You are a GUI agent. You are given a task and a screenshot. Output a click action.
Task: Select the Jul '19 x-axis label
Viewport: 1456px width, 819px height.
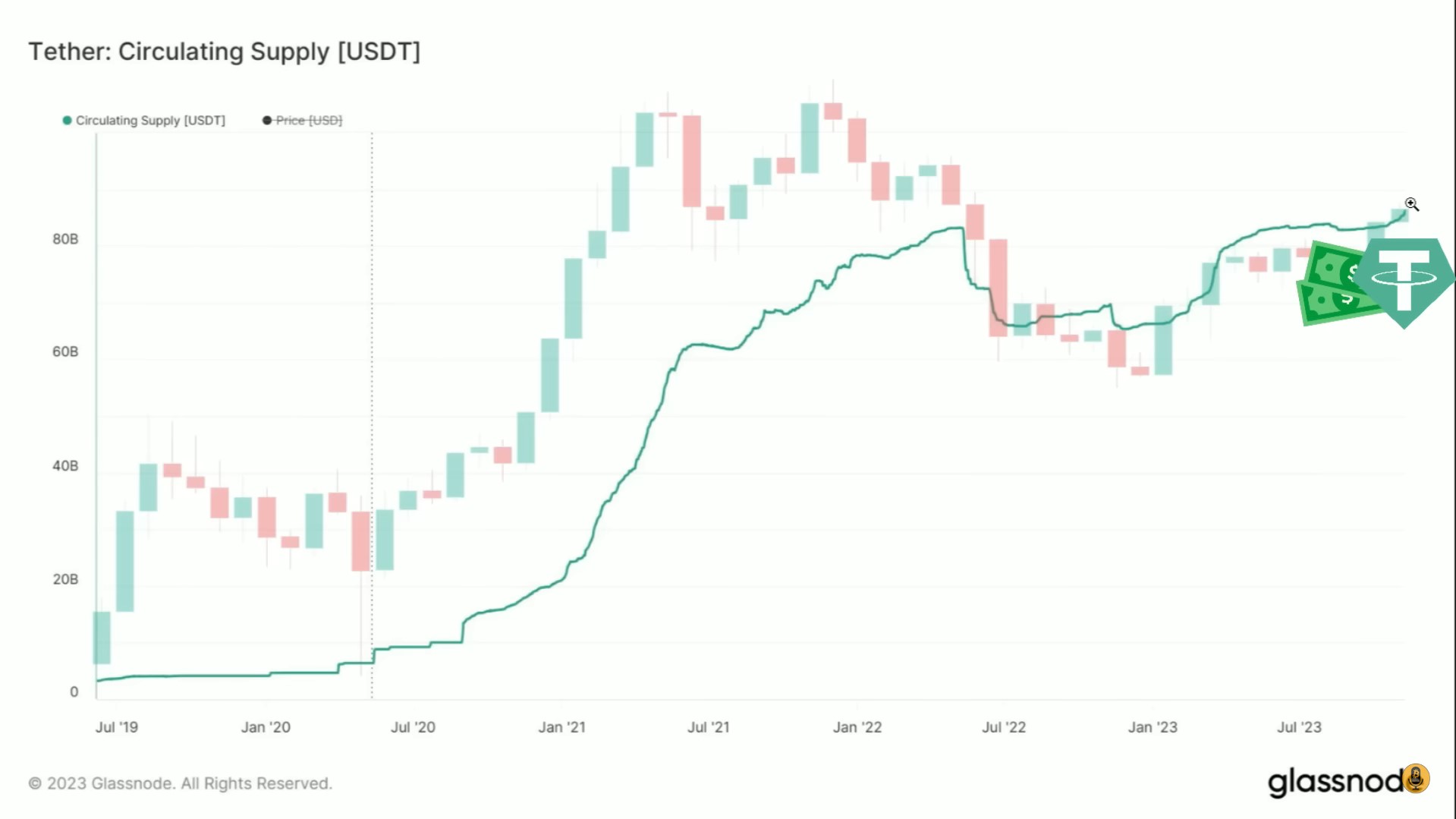click(117, 727)
